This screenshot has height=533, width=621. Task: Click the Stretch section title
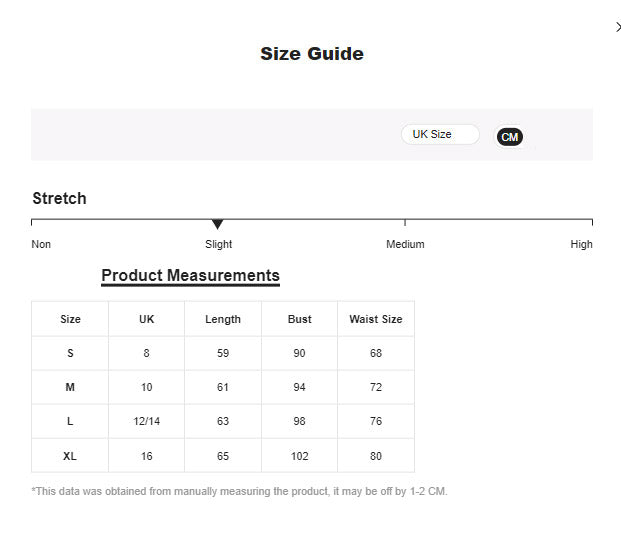59,198
